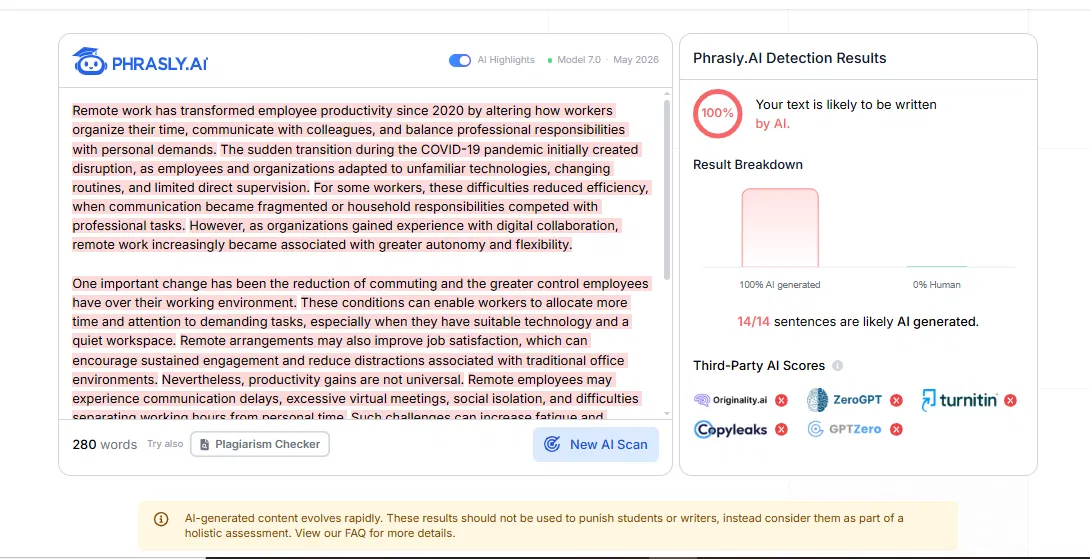Click the green Model 7.0 status dot
This screenshot has height=559, width=1090.
tap(550, 60)
